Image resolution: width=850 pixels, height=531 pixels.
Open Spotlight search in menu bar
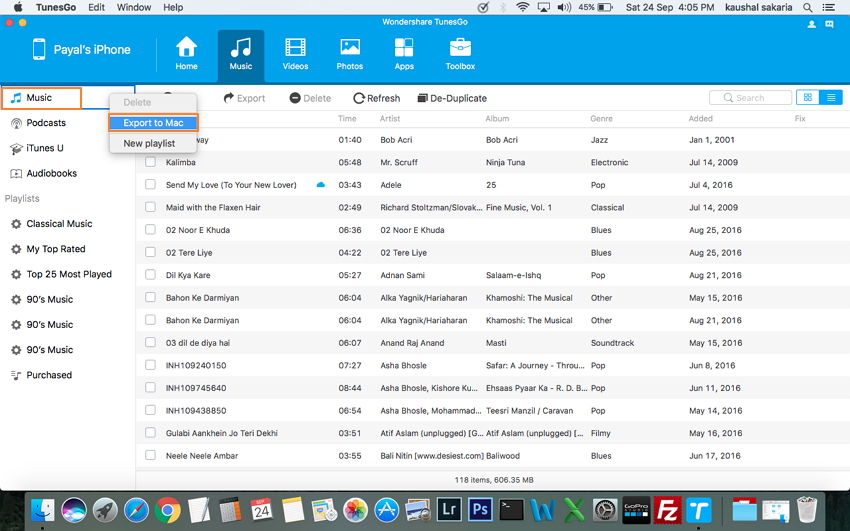pyautogui.click(x=808, y=8)
